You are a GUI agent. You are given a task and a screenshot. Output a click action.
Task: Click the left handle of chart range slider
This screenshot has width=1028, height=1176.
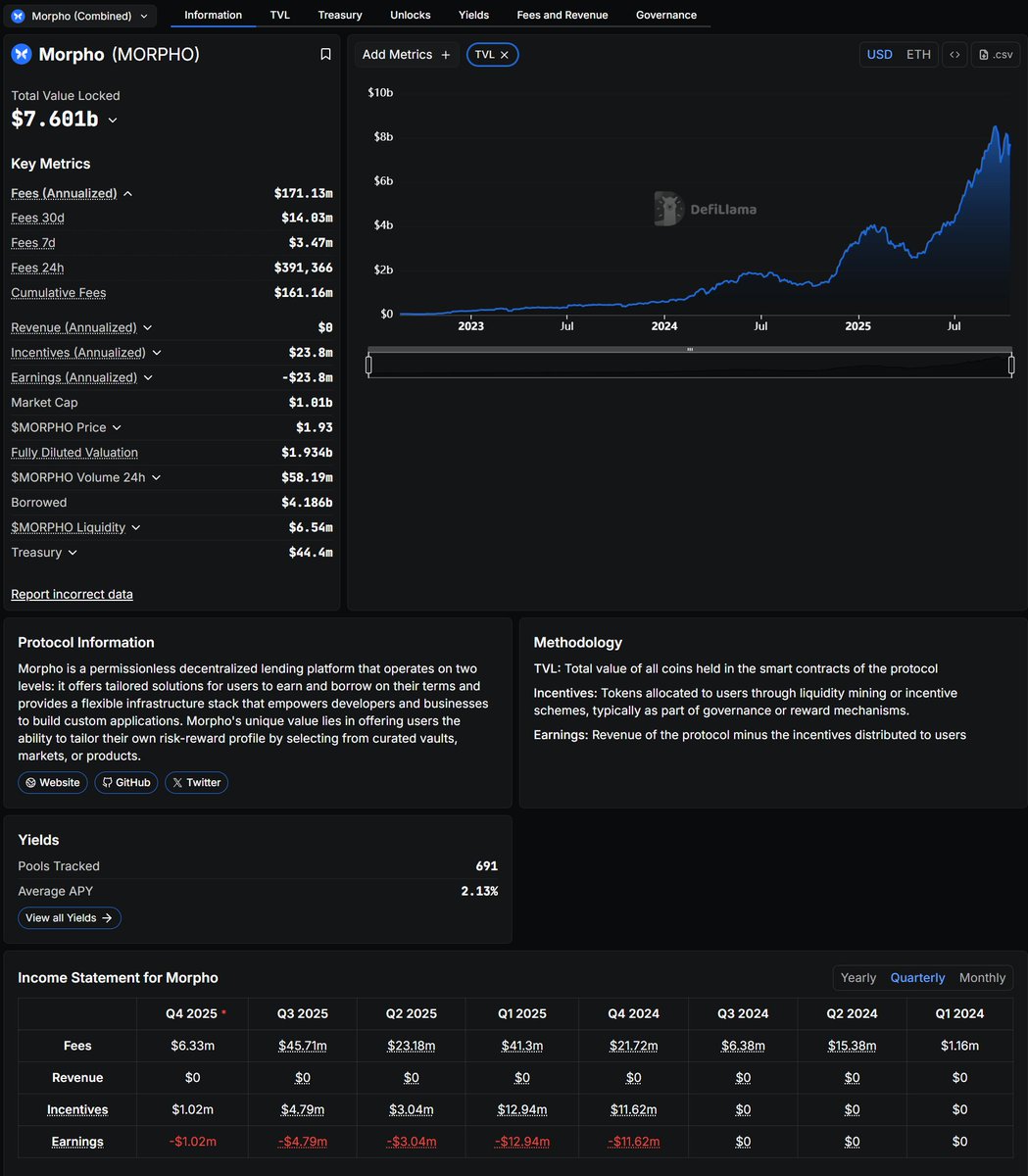click(368, 366)
